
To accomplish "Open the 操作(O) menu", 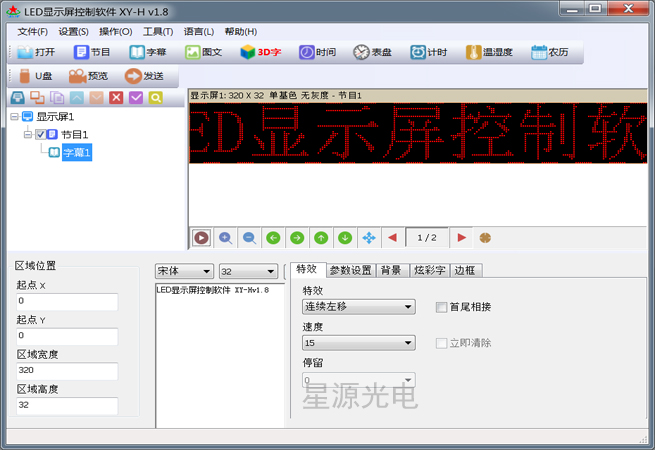I will 115,32.
